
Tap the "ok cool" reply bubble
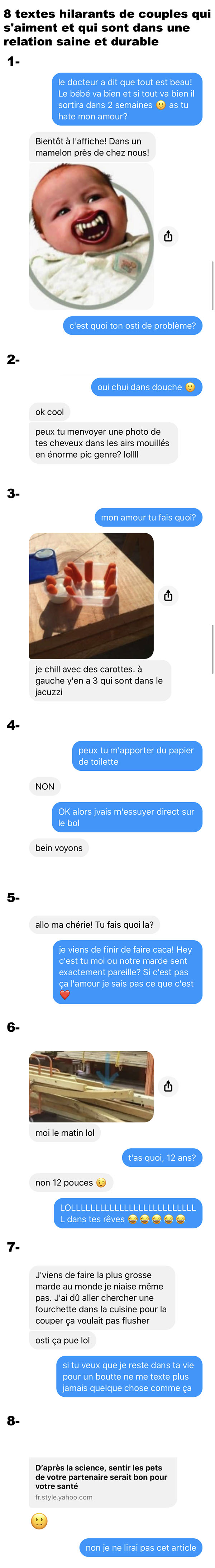[x=49, y=412]
